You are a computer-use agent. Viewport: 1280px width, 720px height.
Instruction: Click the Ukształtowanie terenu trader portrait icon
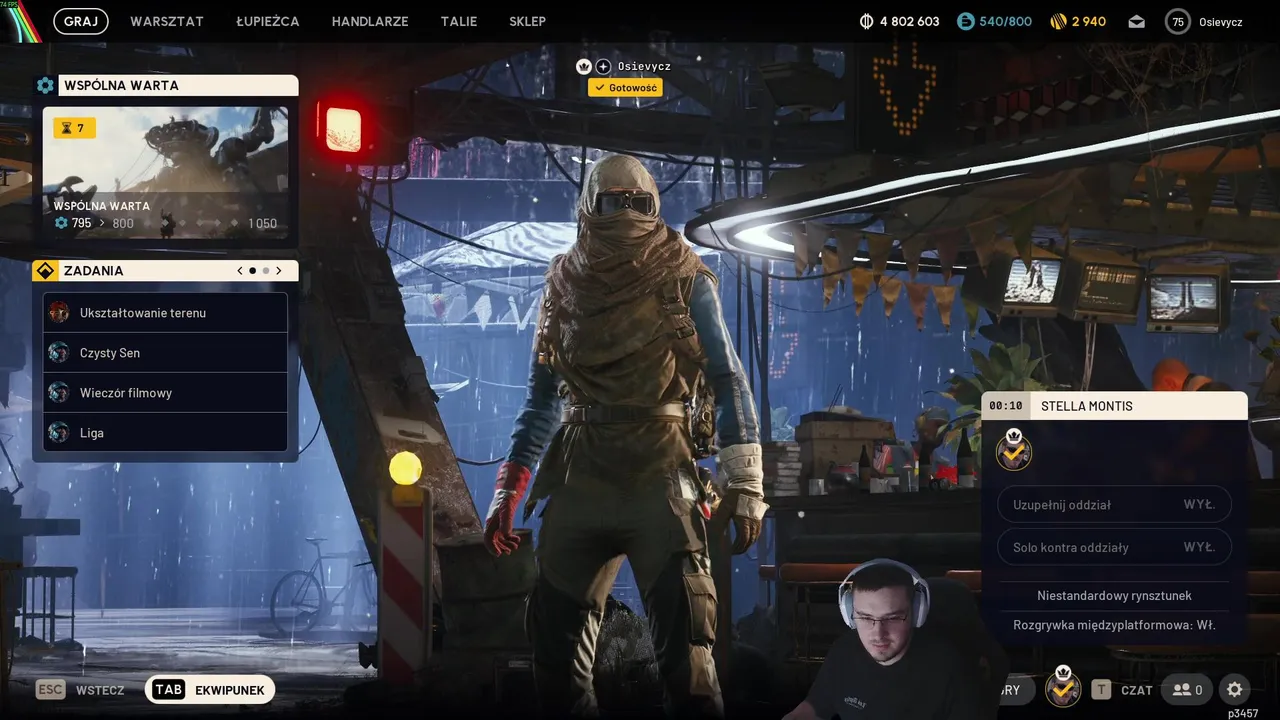coord(59,312)
